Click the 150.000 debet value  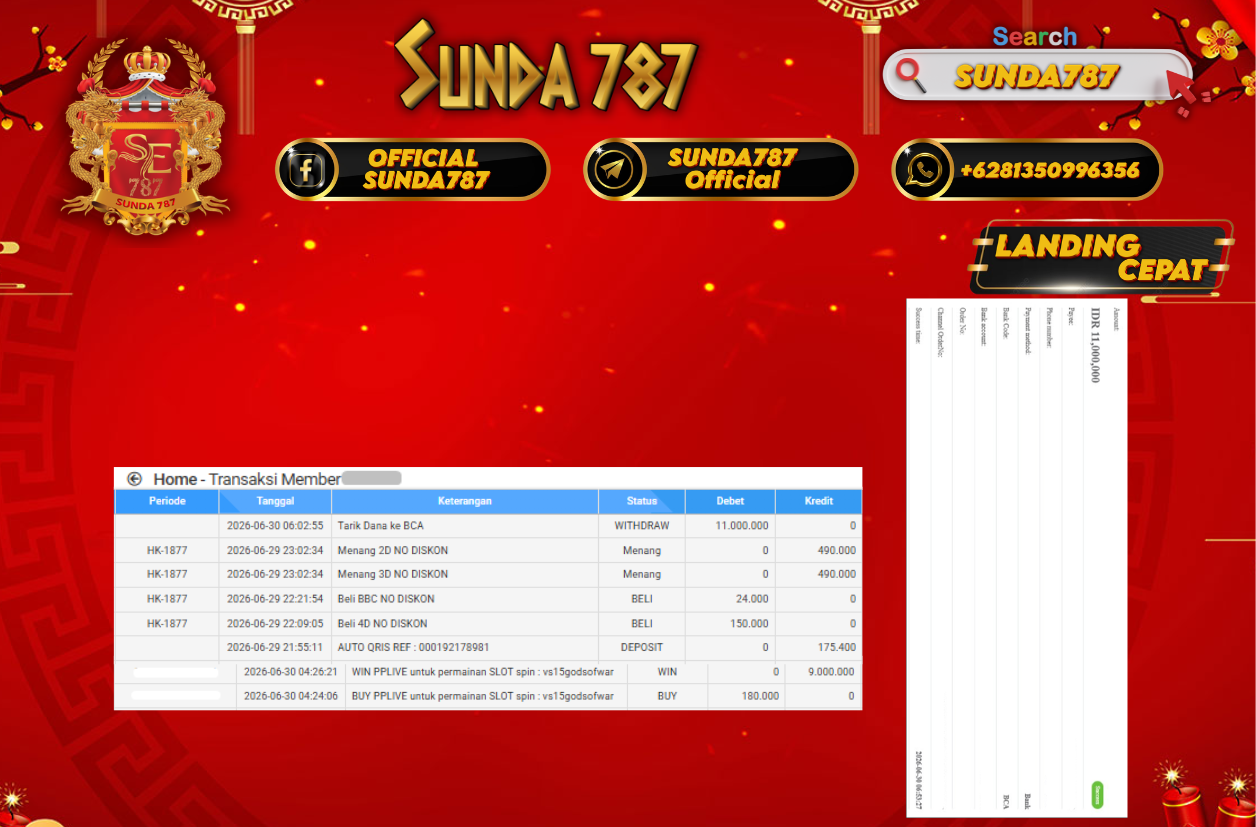[749, 623]
